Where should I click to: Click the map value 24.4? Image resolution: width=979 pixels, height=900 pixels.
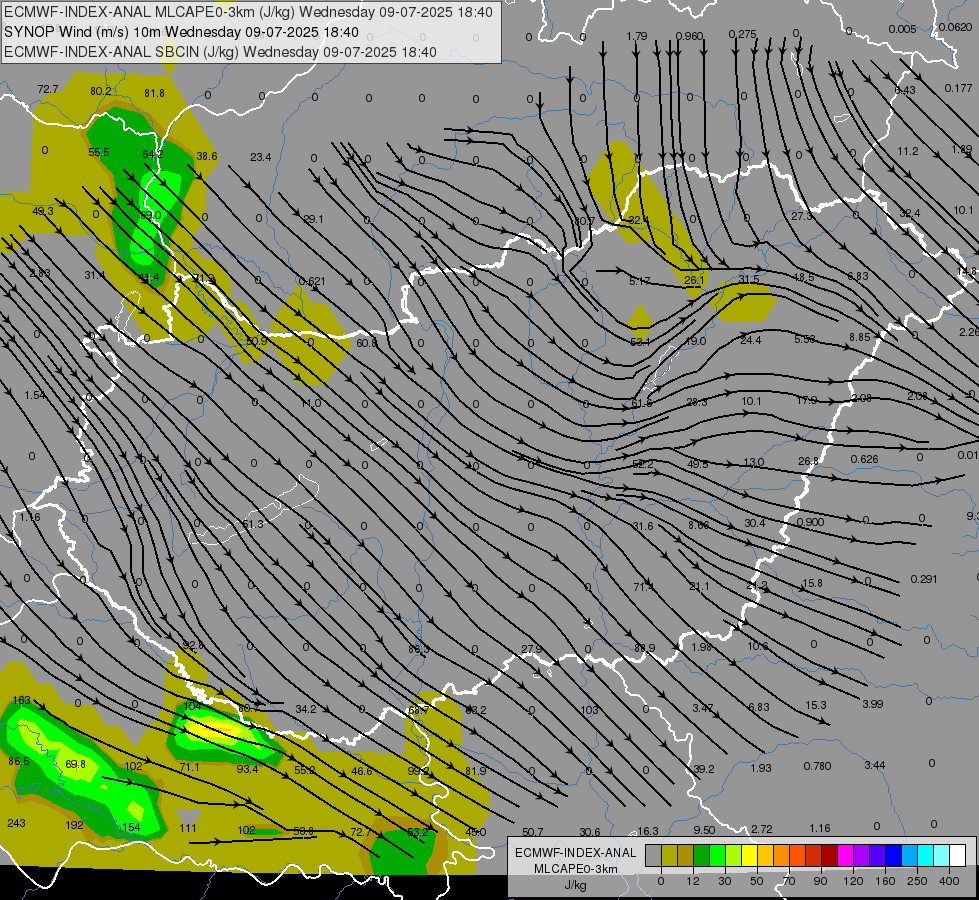750,340
